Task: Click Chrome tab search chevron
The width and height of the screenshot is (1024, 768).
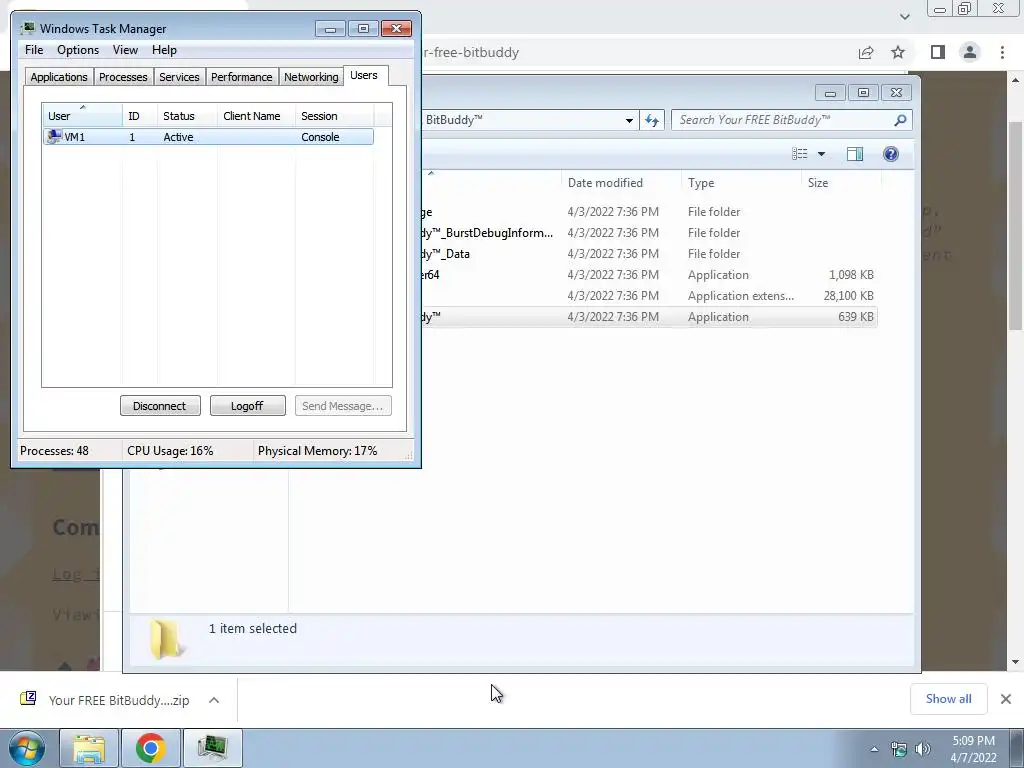Action: (x=904, y=16)
